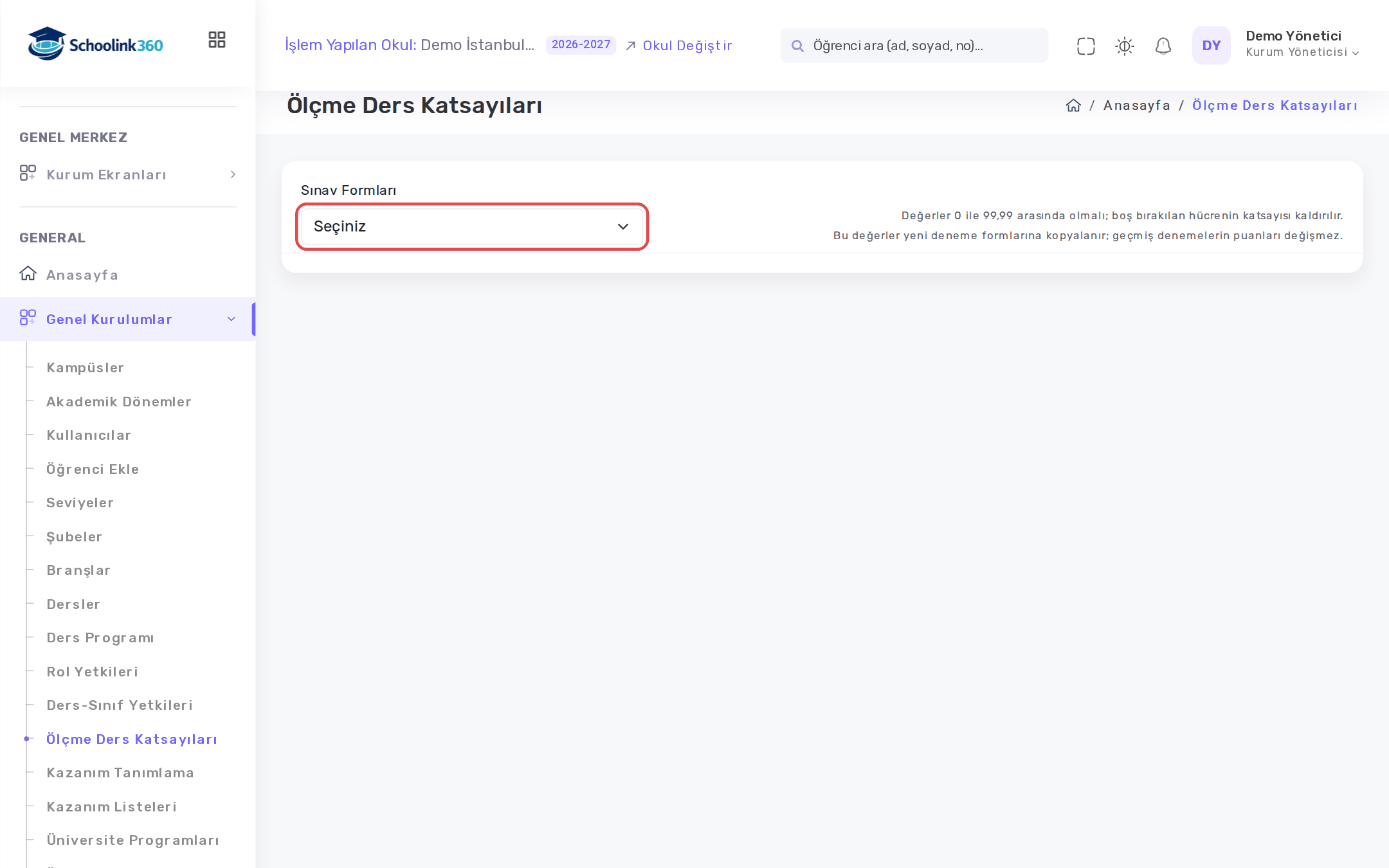Switch the light/dark theme via the sun icon
This screenshot has height=868, width=1389.
[1124, 46]
